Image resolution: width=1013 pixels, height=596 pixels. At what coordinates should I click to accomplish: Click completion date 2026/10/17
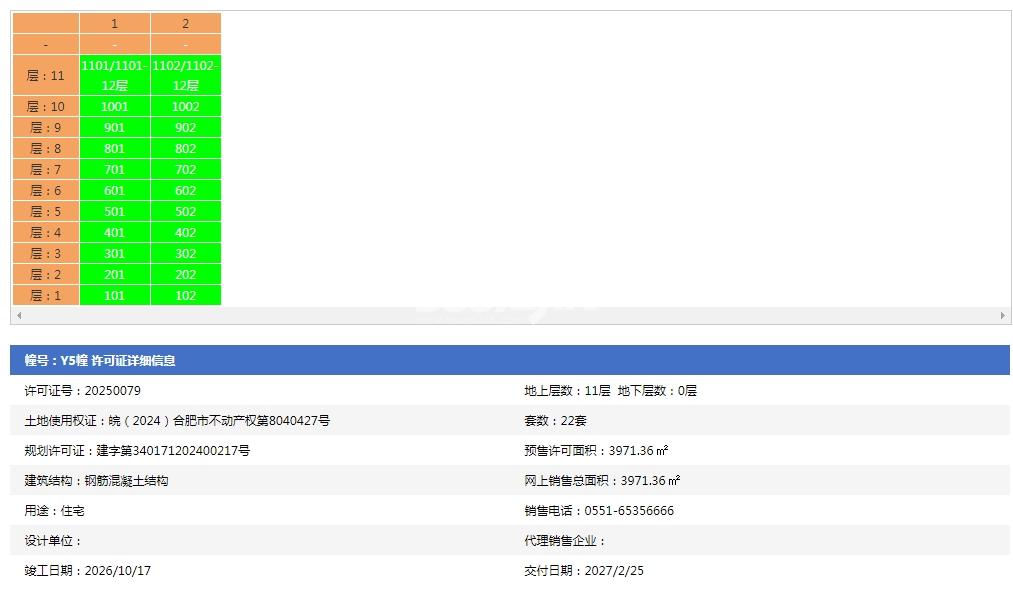118,571
